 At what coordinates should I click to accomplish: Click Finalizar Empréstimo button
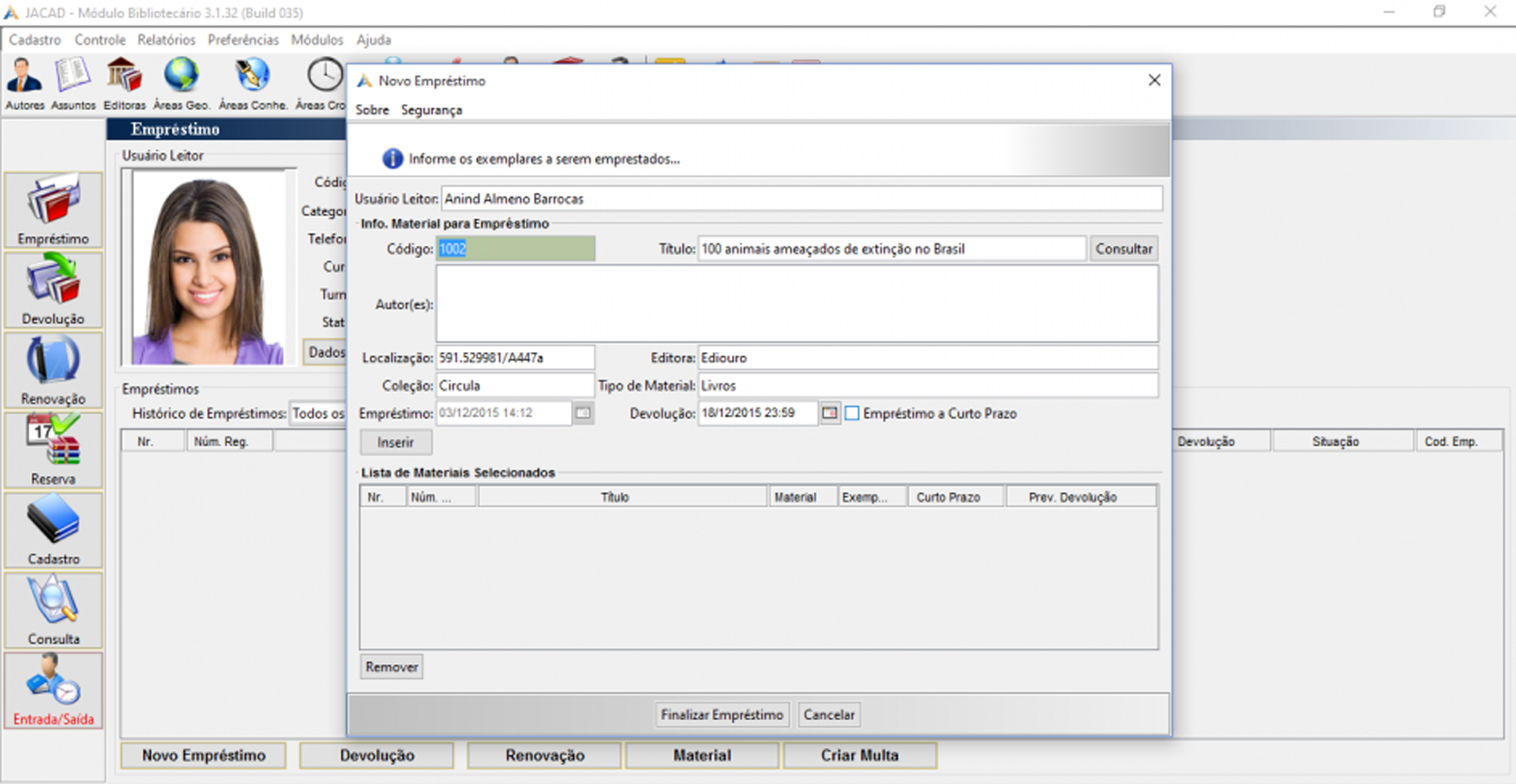722,715
